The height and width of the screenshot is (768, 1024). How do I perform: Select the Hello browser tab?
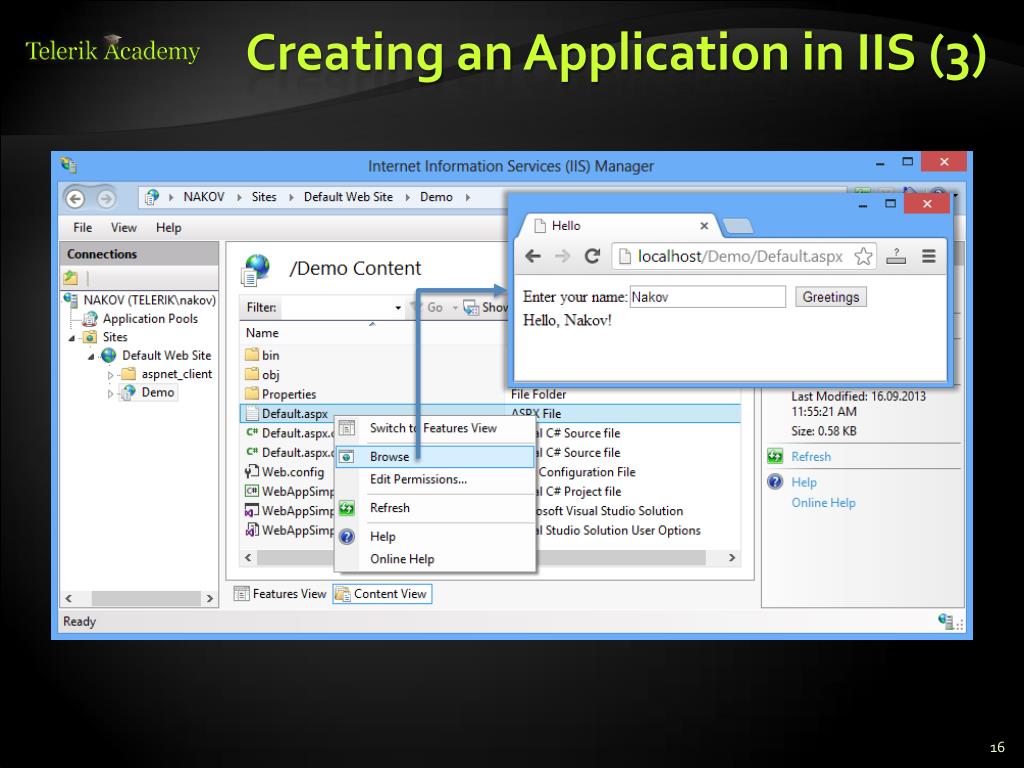click(x=620, y=226)
